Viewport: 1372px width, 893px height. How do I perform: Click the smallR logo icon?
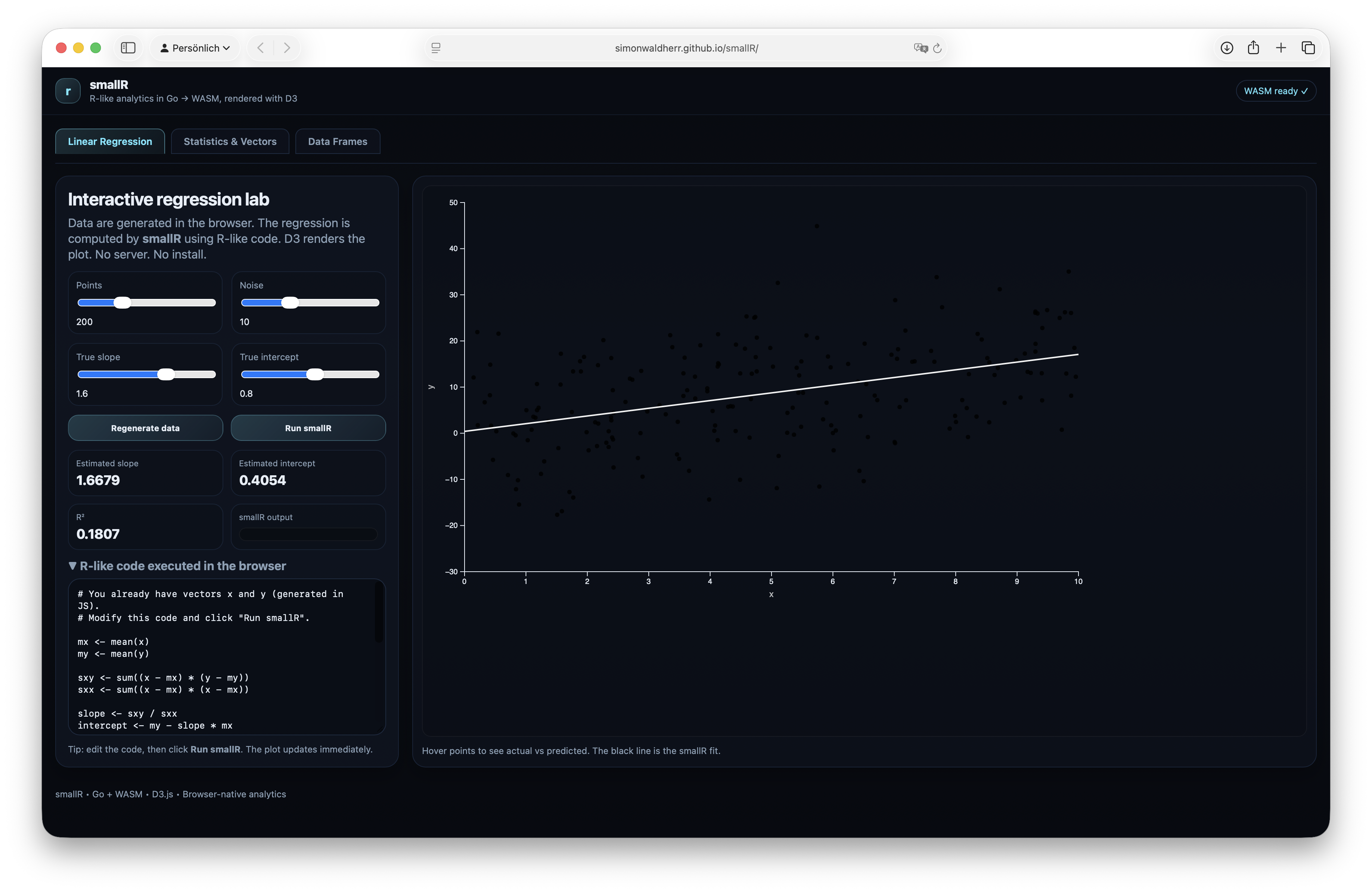tap(68, 91)
